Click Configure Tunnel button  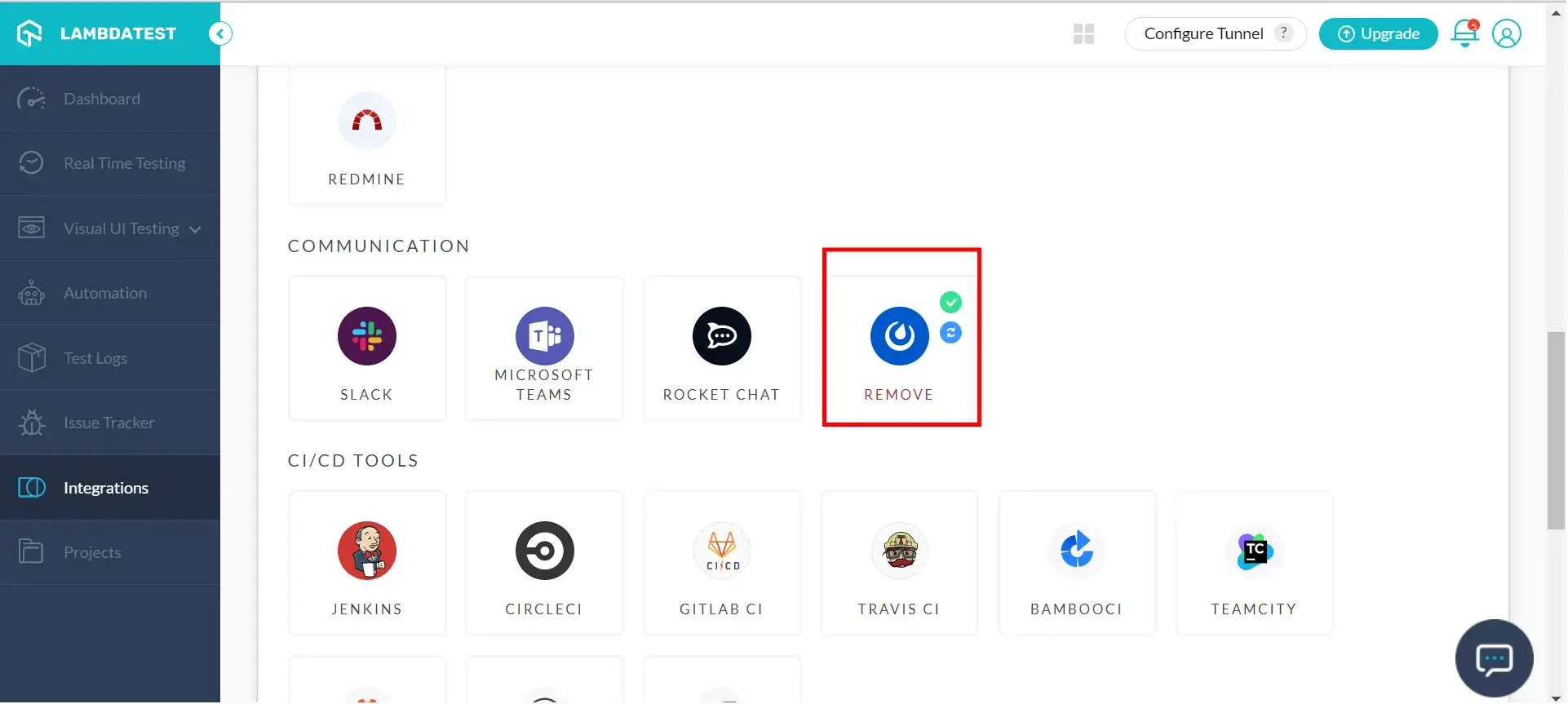(1203, 33)
